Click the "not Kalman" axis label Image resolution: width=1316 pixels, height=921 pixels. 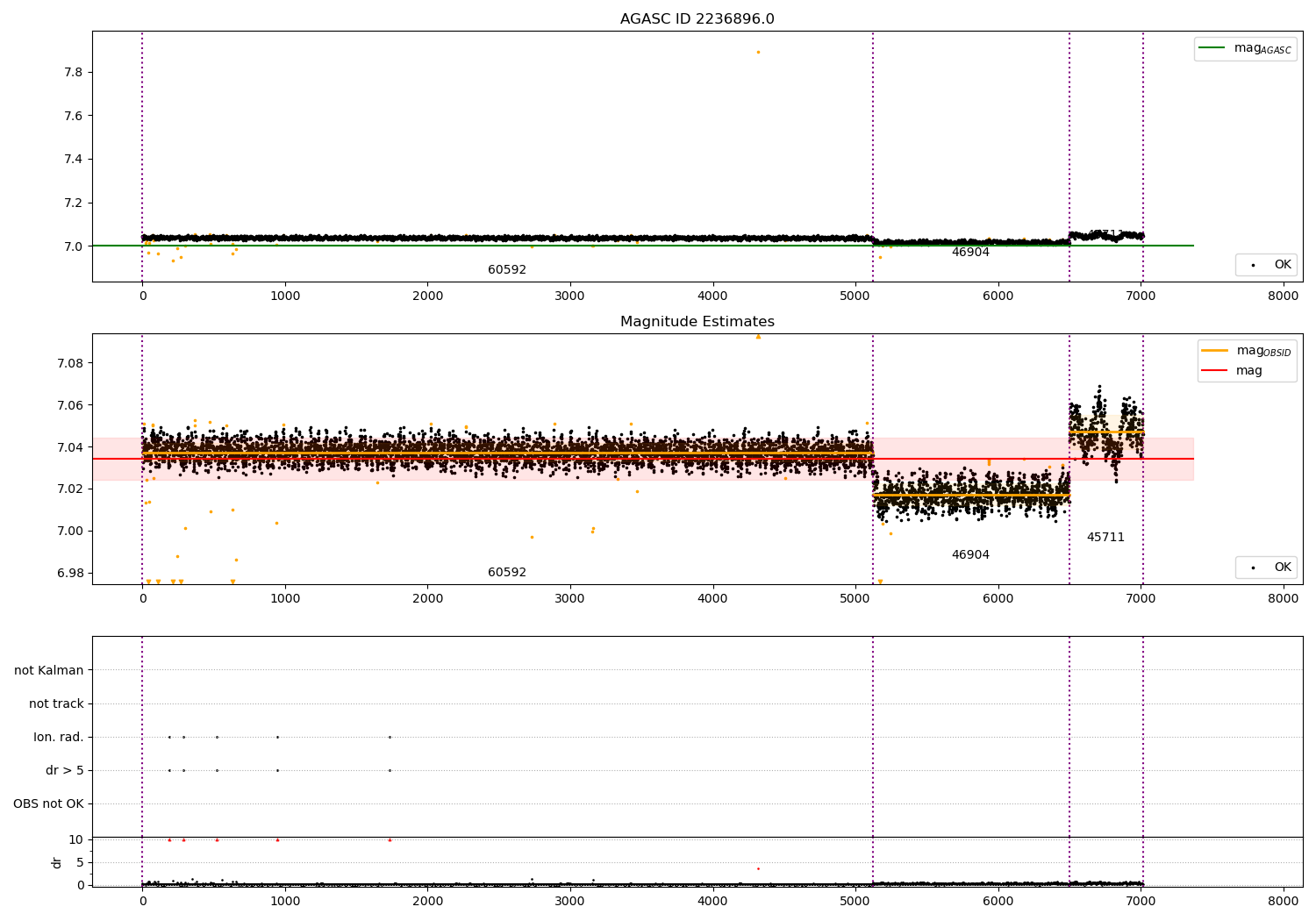pyautogui.click(x=49, y=670)
